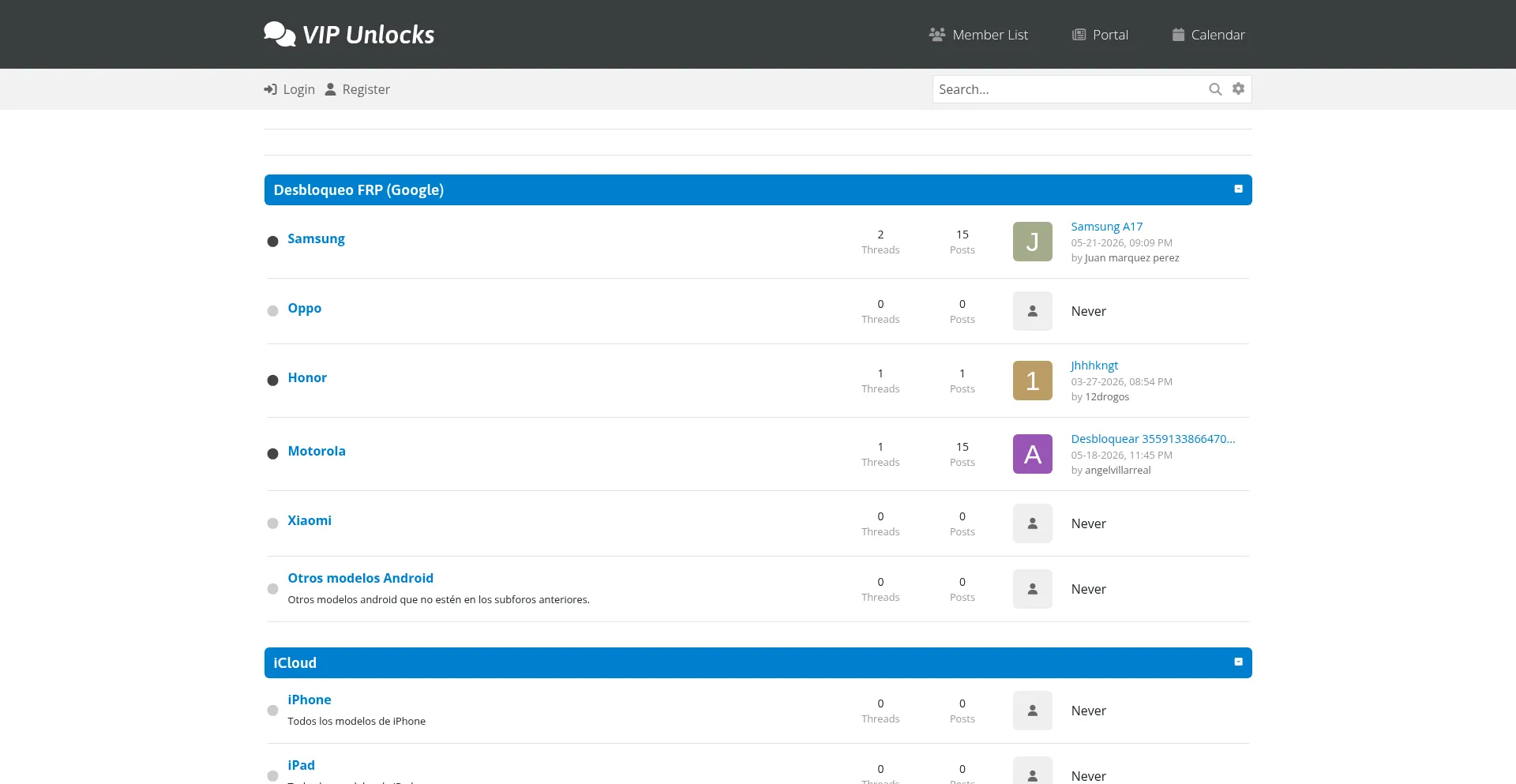The width and height of the screenshot is (1516, 784).
Task: Click 'Never' in the Oppo row
Action: (x=1088, y=311)
